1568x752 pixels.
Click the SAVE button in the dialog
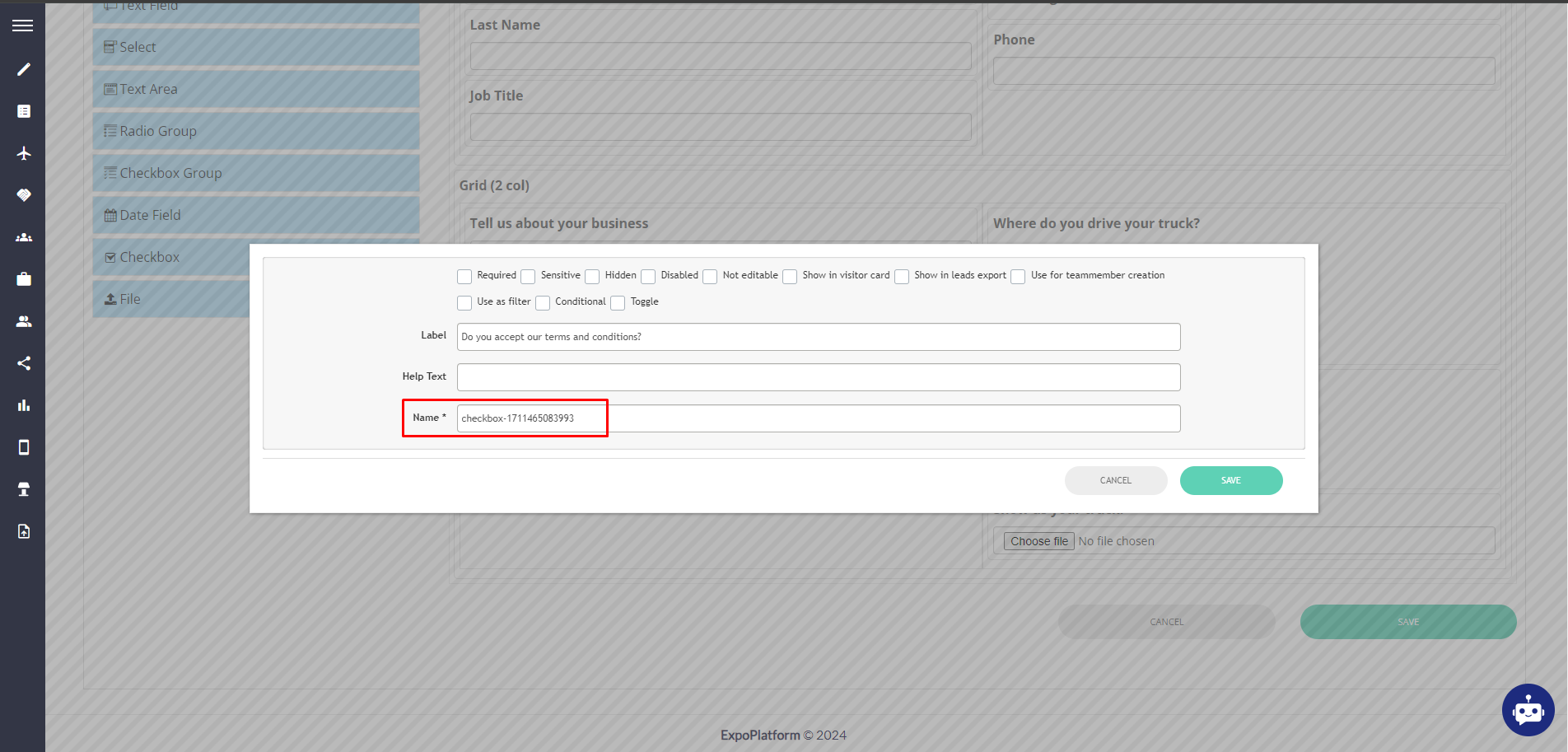pyautogui.click(x=1230, y=480)
